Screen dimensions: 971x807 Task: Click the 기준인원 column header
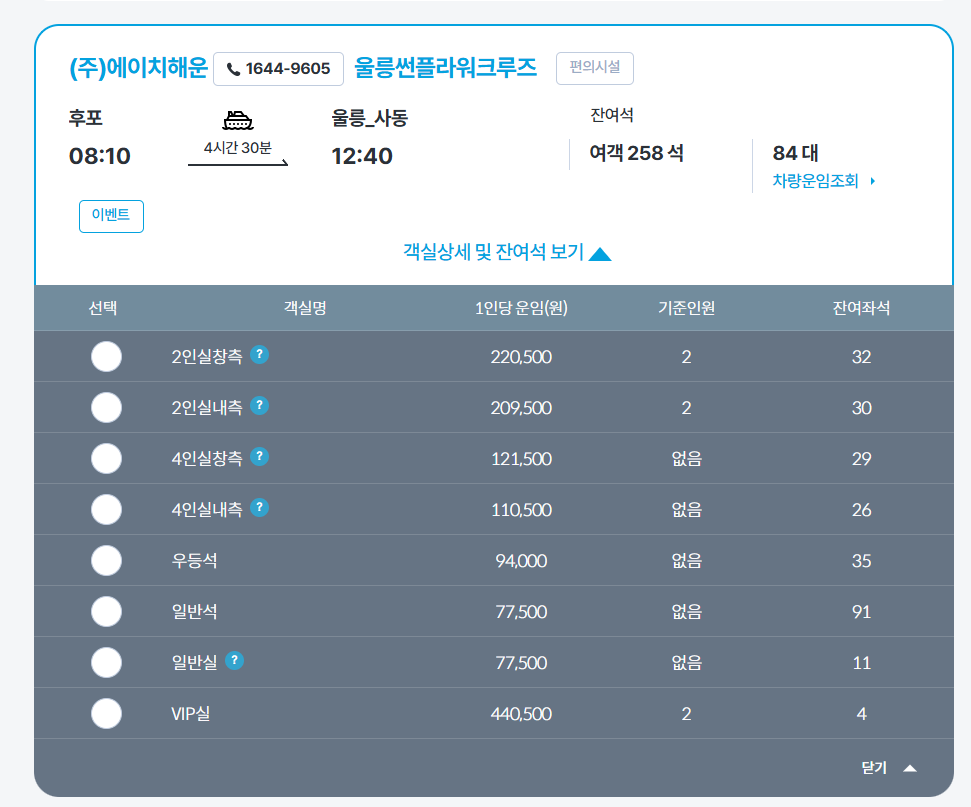click(x=687, y=308)
